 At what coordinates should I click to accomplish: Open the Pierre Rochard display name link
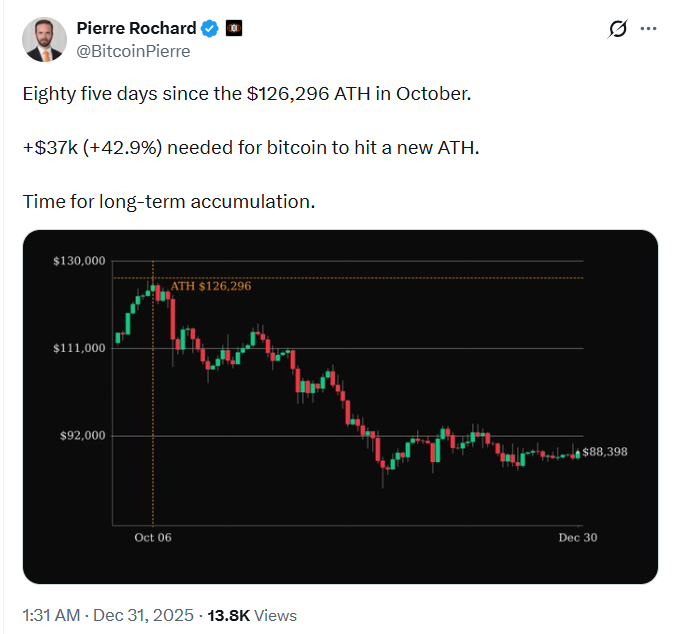[x=135, y=28]
